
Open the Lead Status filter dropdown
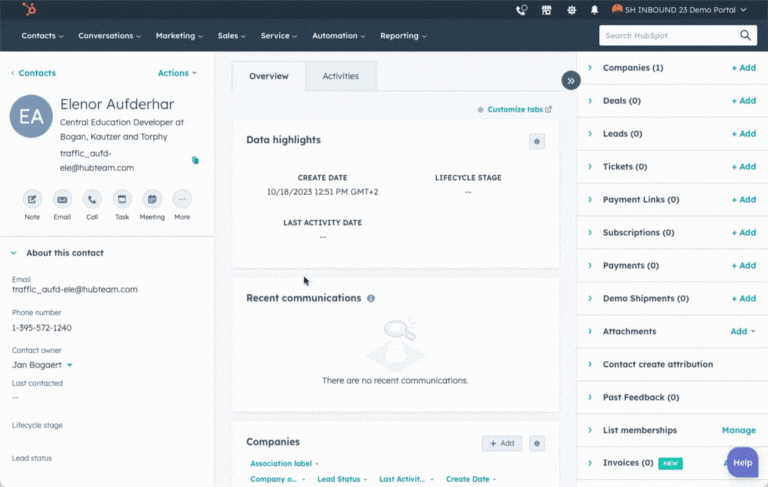342,479
